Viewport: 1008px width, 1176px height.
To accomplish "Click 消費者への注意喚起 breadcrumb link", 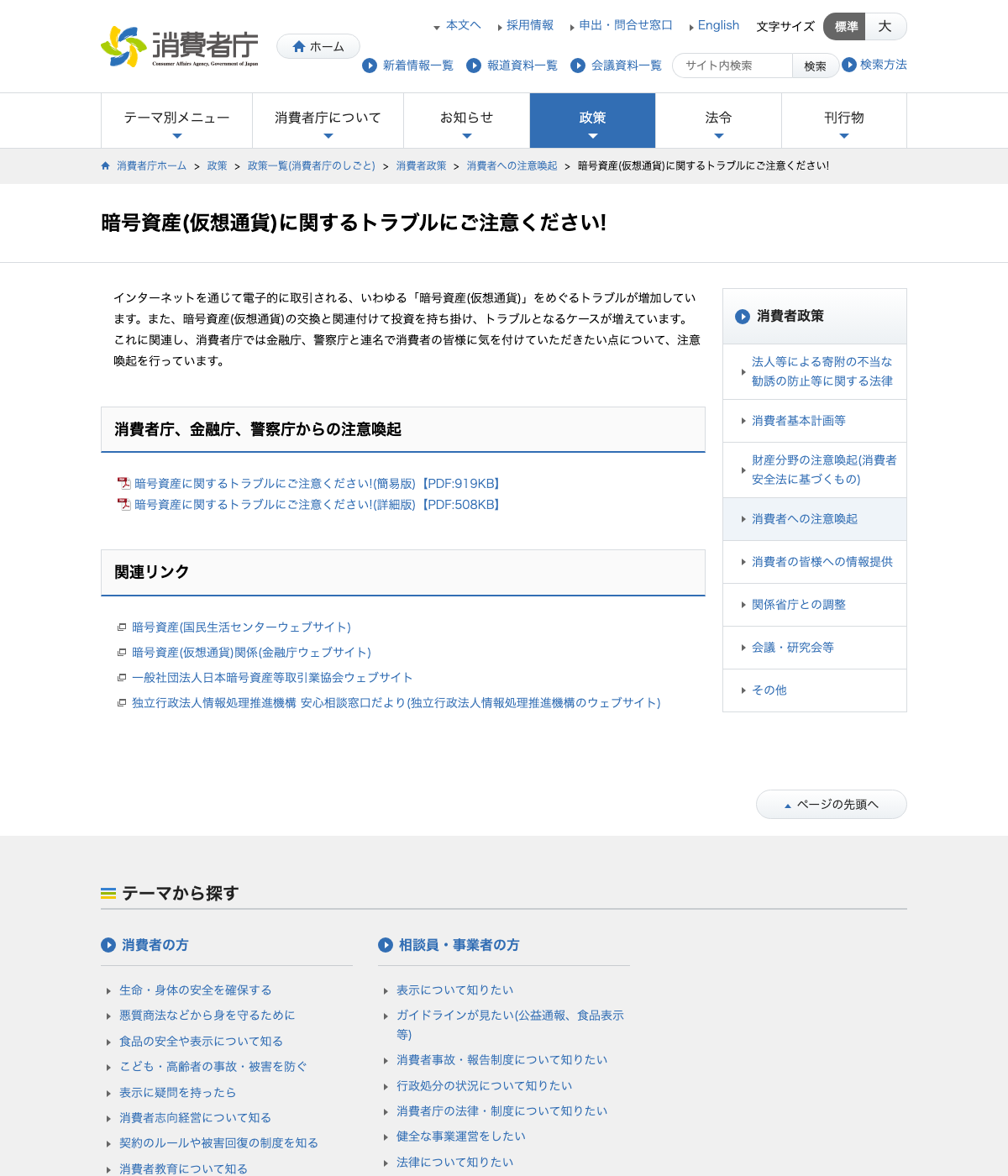I will pyautogui.click(x=512, y=165).
